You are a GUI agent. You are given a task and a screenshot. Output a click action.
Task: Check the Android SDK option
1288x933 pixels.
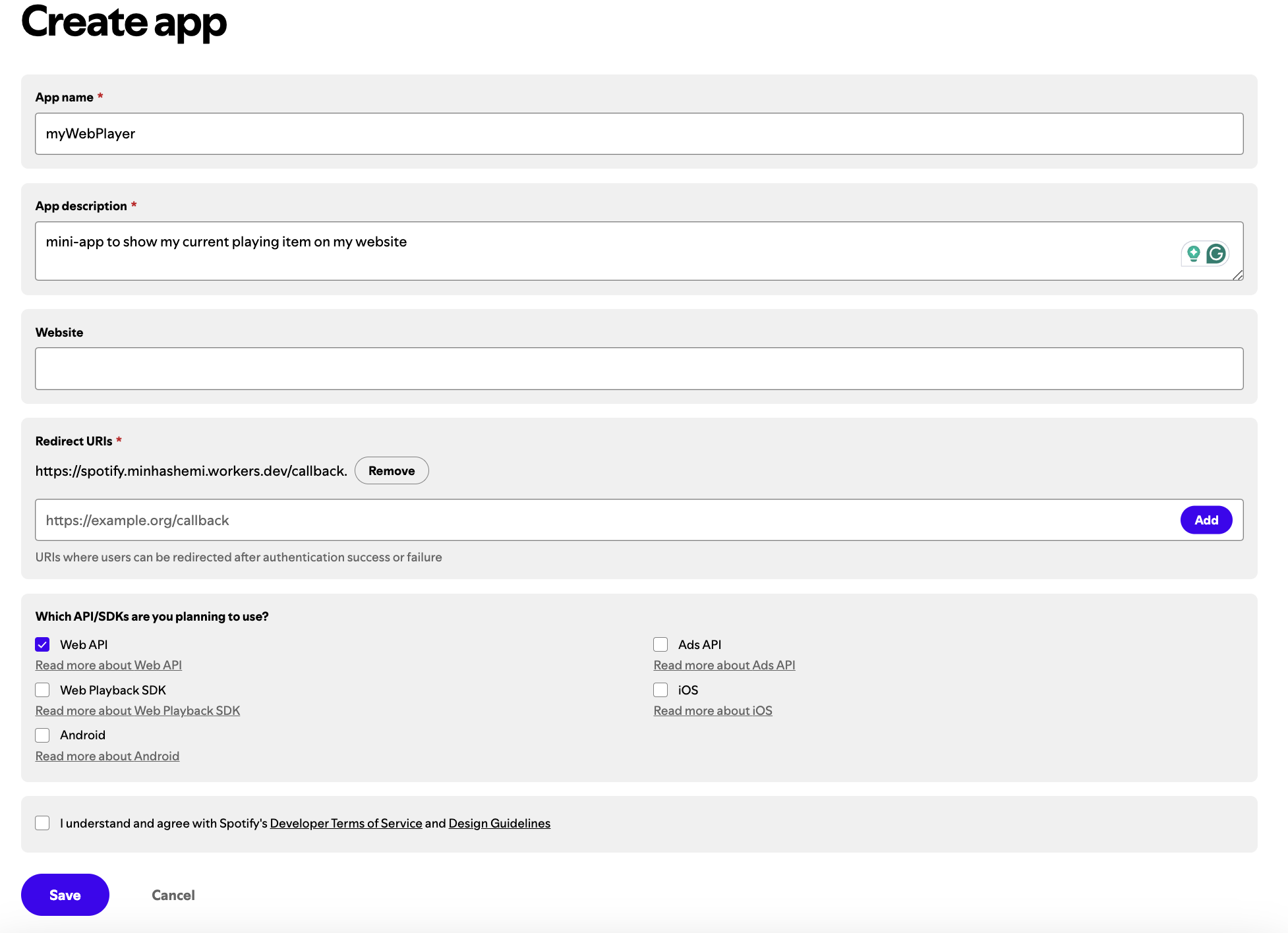tap(43, 735)
